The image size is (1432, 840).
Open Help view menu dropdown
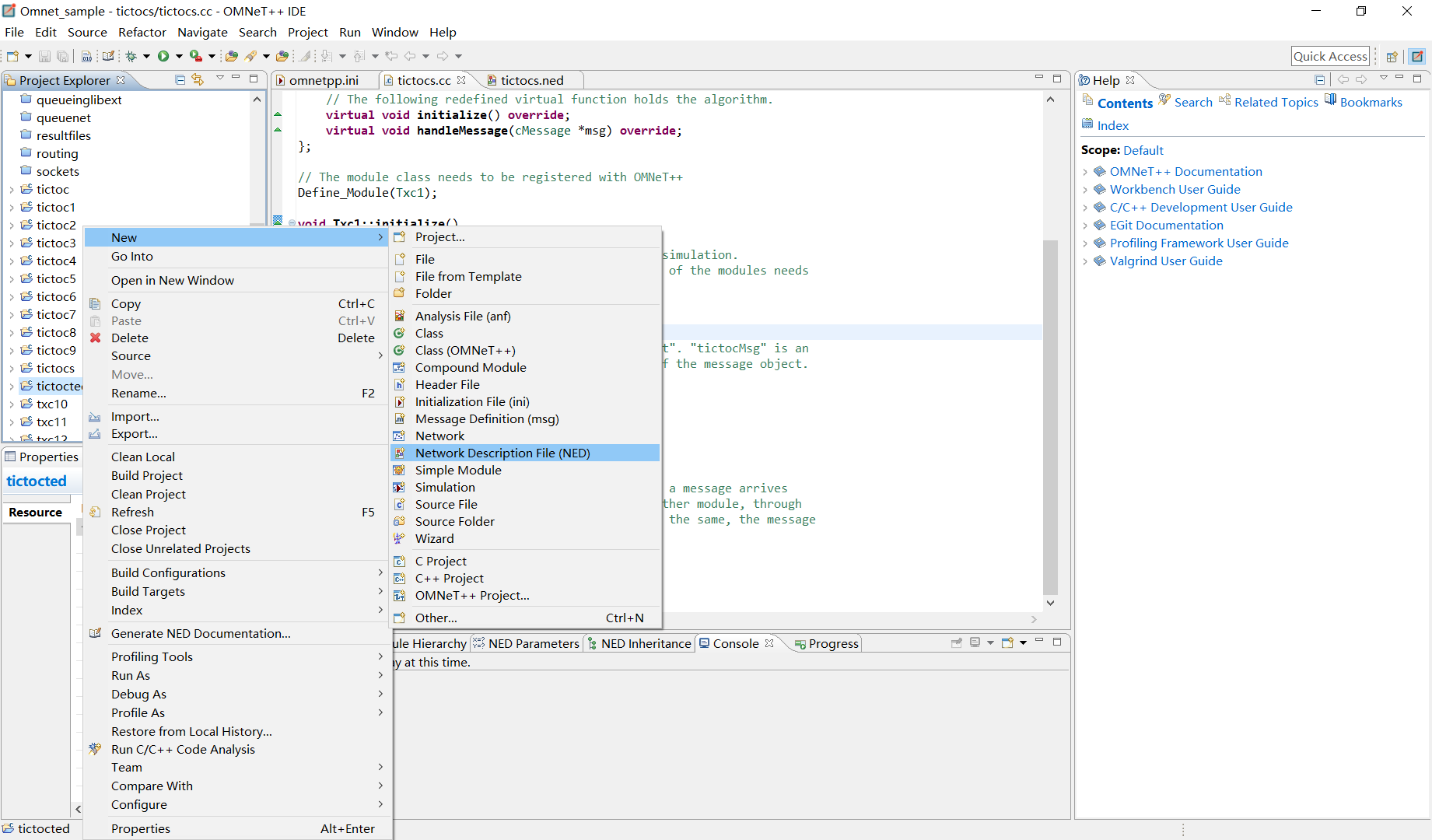[1383, 78]
